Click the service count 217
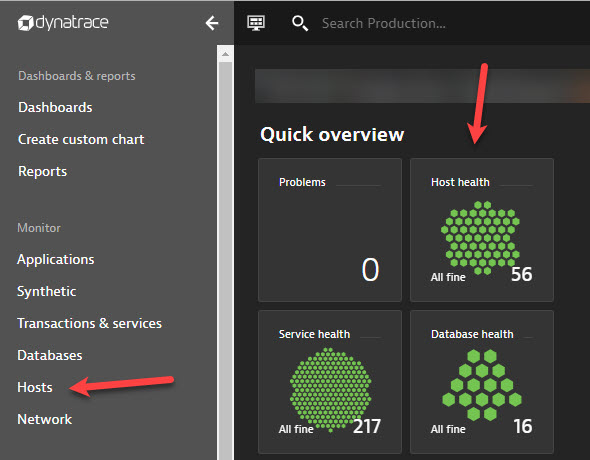 pyautogui.click(x=367, y=426)
